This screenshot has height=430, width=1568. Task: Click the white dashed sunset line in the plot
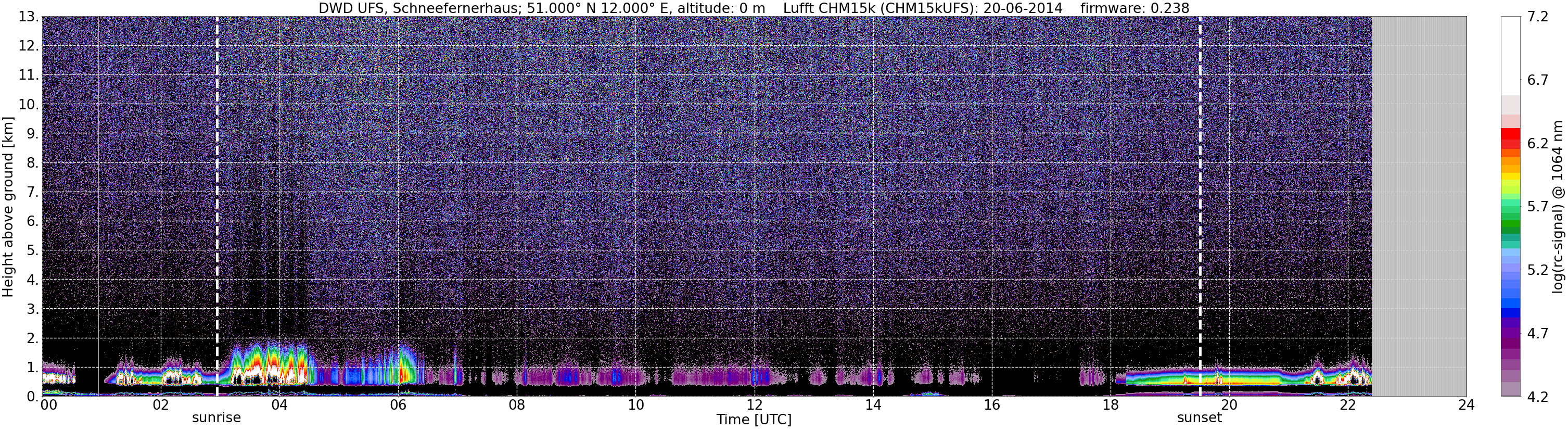[x=1201, y=207]
